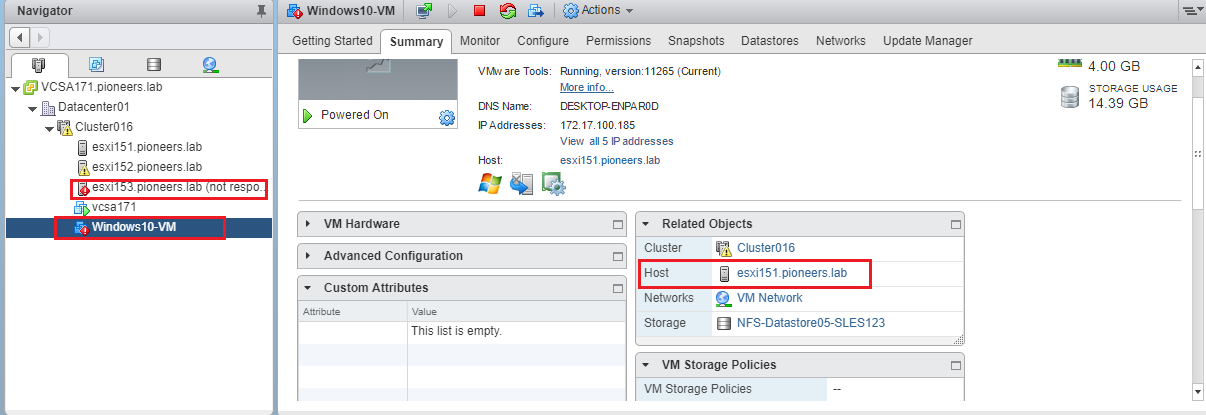Maximize Advanced Configuration panel
The width and height of the screenshot is (1206, 415).
point(618,256)
